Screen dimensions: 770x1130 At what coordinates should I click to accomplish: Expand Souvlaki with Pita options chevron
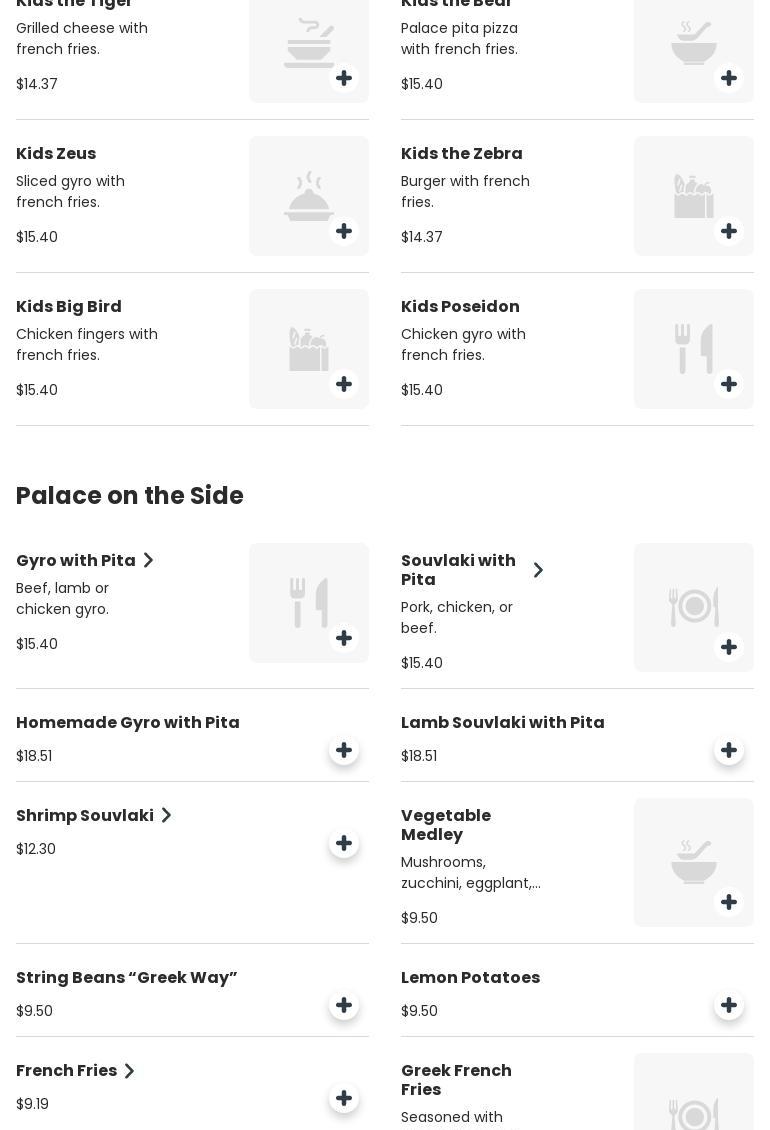[538, 570]
